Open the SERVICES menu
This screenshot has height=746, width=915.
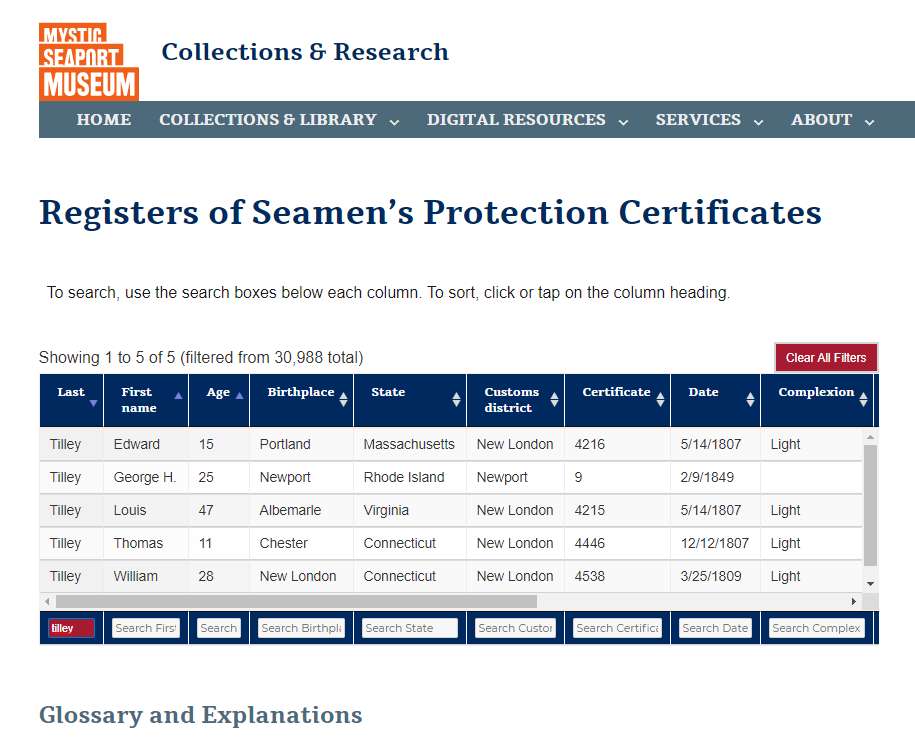pyautogui.click(x=698, y=120)
